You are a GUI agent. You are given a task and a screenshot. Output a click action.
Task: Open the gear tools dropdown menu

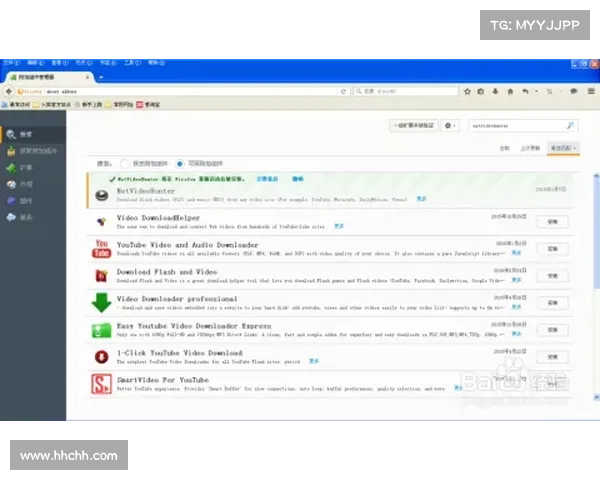coord(451,126)
